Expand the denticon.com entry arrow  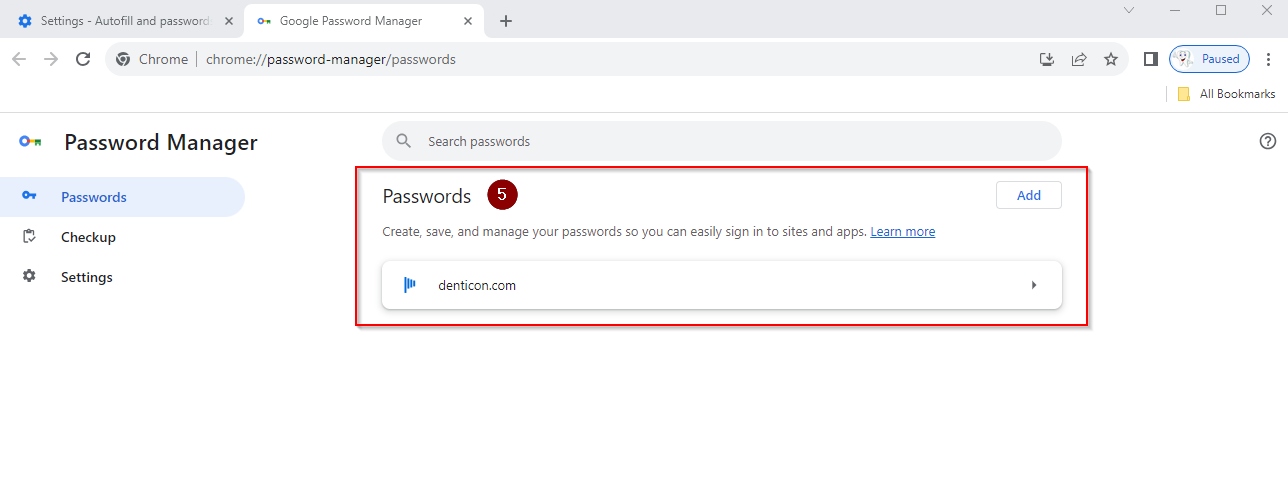coord(1034,285)
